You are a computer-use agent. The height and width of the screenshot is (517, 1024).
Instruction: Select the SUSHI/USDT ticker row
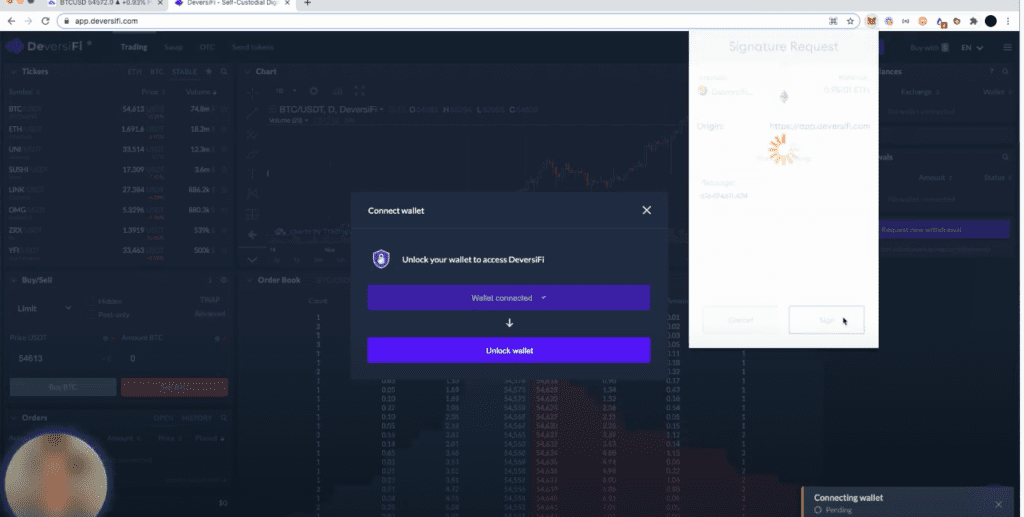[118, 170]
